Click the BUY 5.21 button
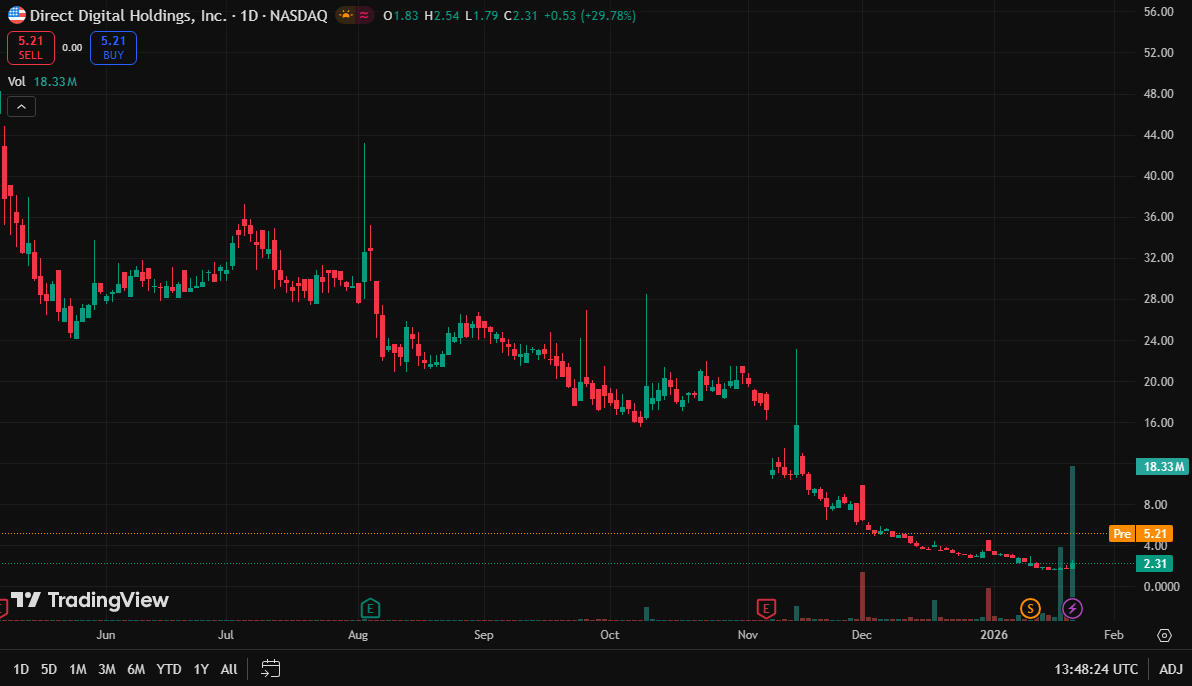 (x=113, y=48)
